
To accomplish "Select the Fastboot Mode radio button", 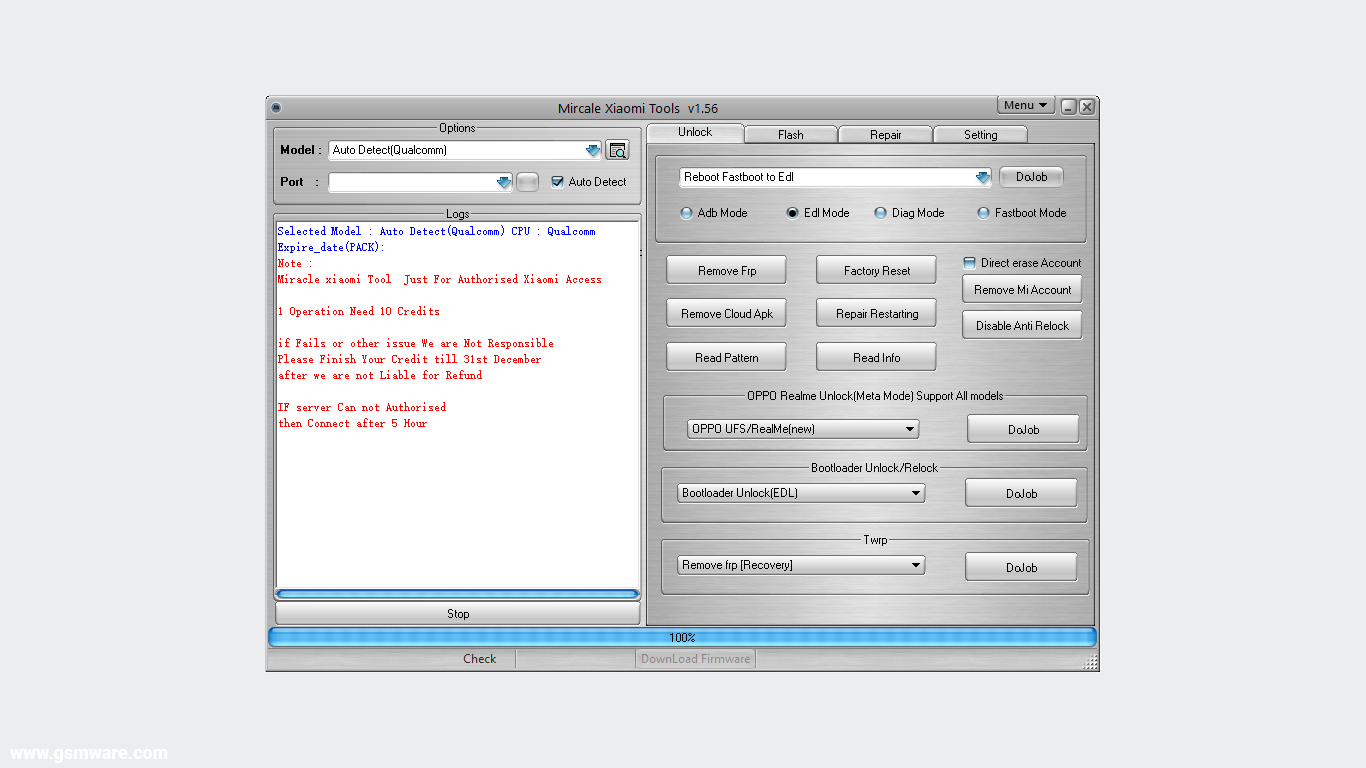I will [x=983, y=213].
